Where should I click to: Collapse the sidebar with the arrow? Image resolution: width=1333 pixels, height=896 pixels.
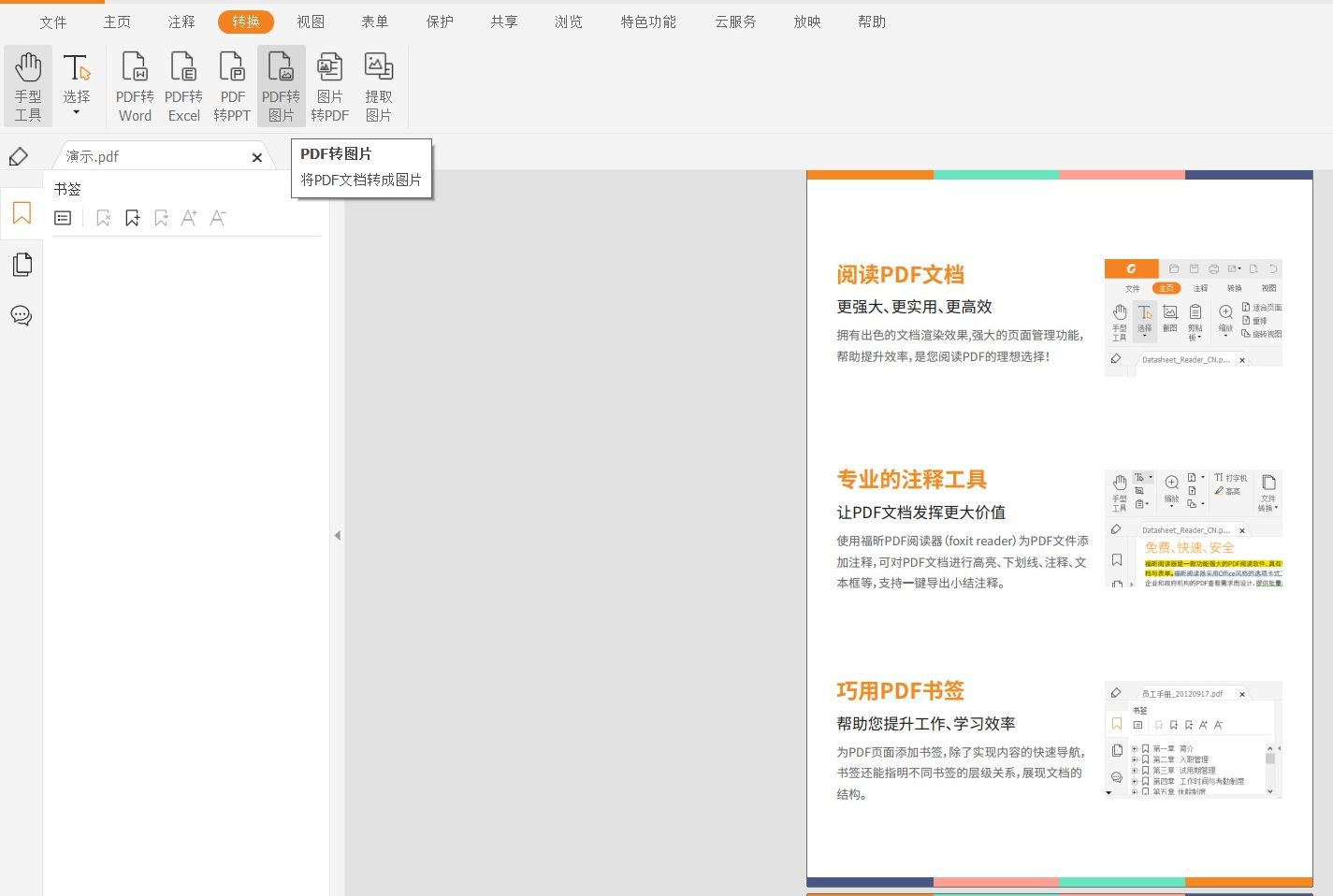pos(337,535)
